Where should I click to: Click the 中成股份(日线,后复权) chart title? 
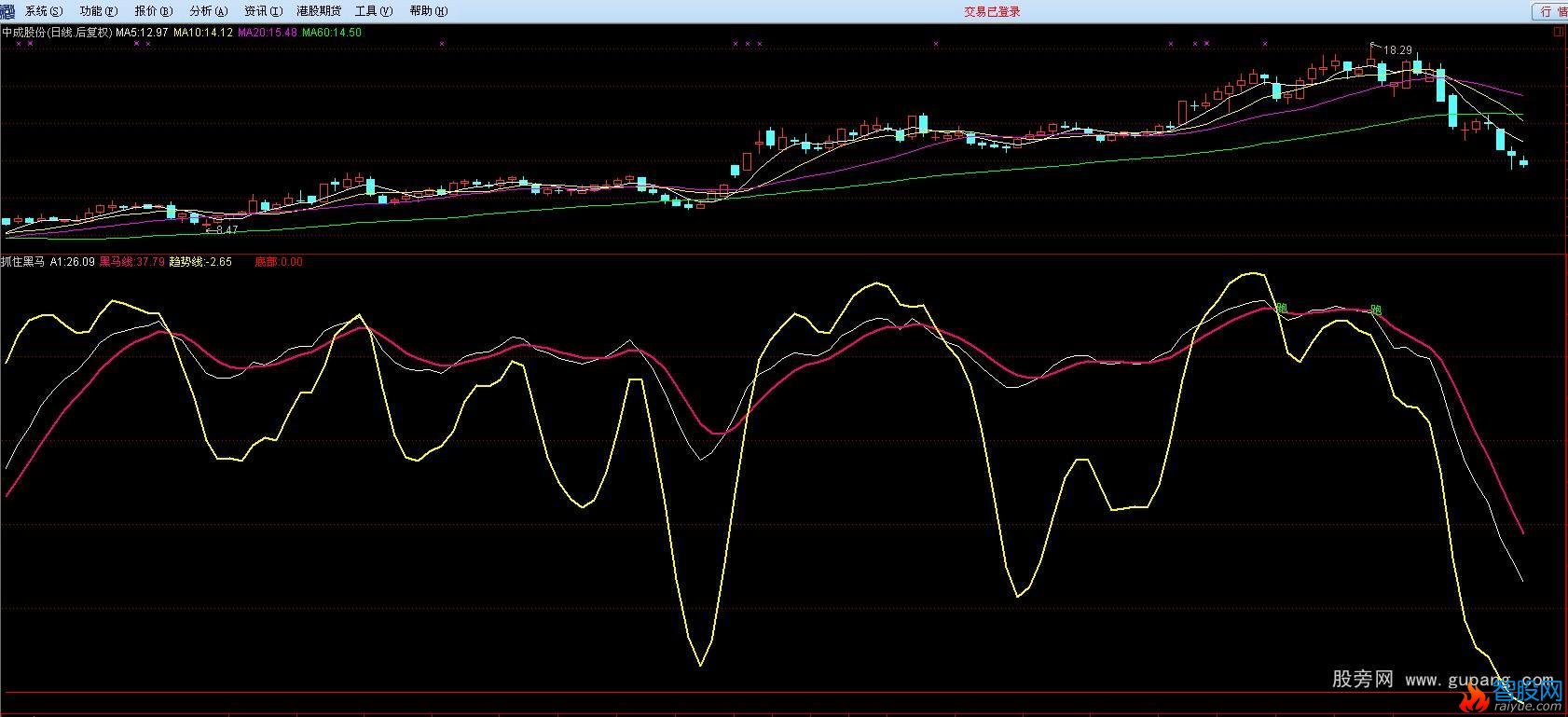[x=57, y=33]
